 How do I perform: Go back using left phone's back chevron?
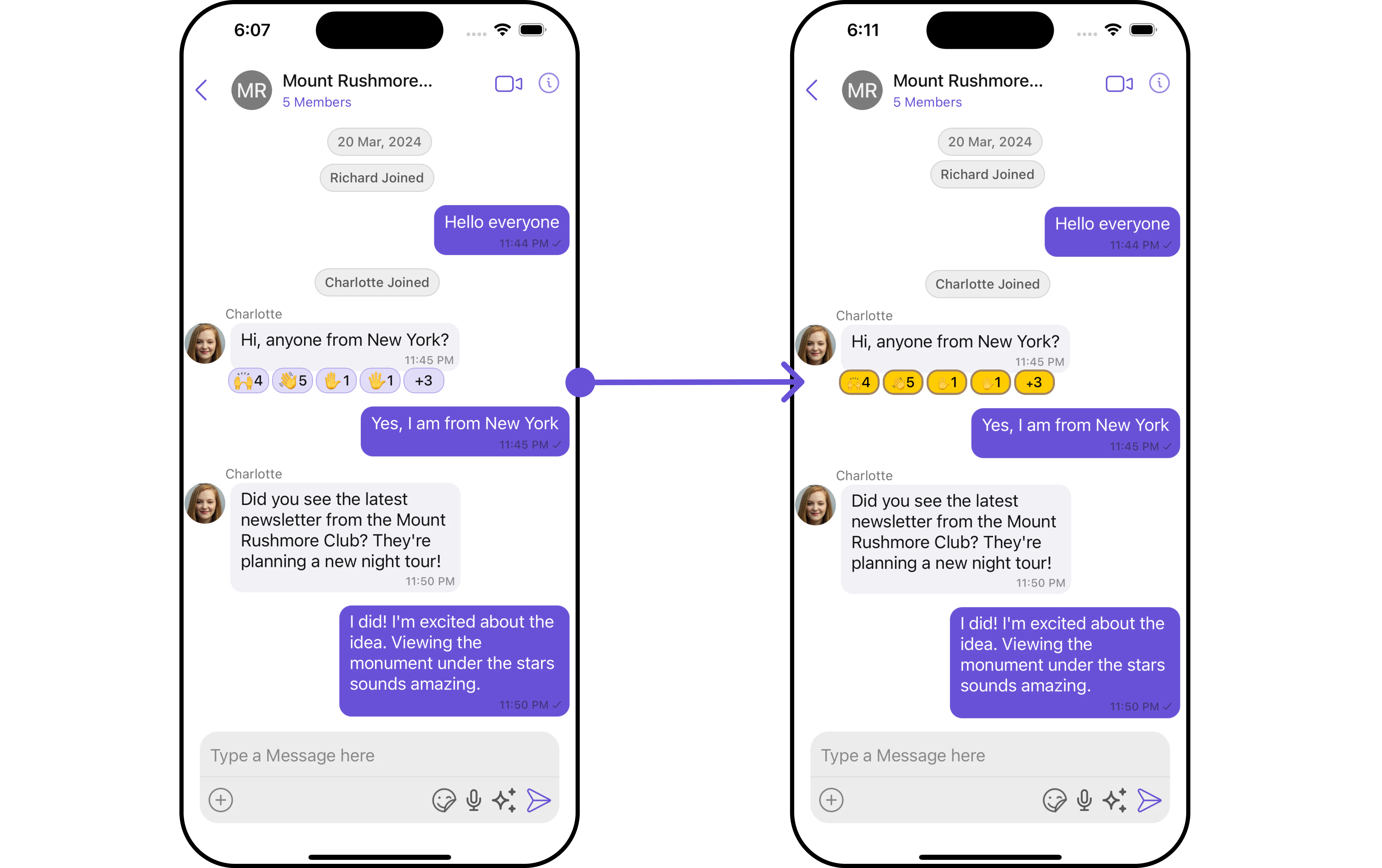click(x=201, y=90)
